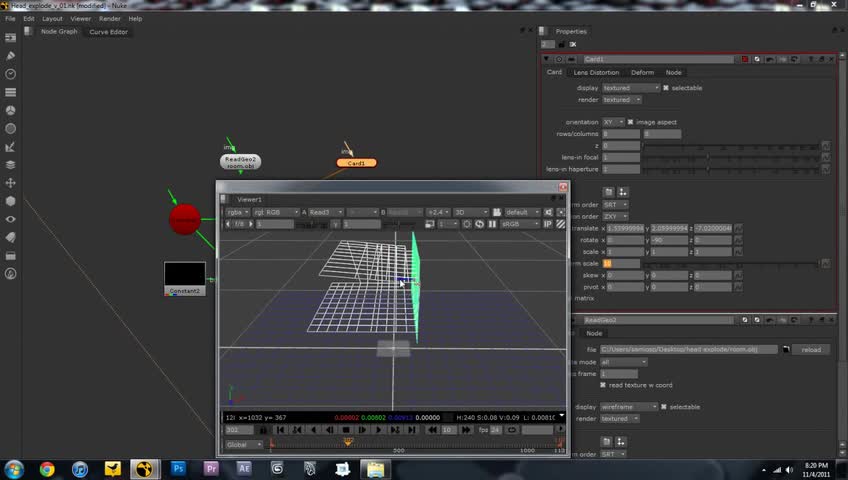The height and width of the screenshot is (480, 848).
Task: Open the ReadGeo2 display wireframe dropdown
Action: click(628, 406)
